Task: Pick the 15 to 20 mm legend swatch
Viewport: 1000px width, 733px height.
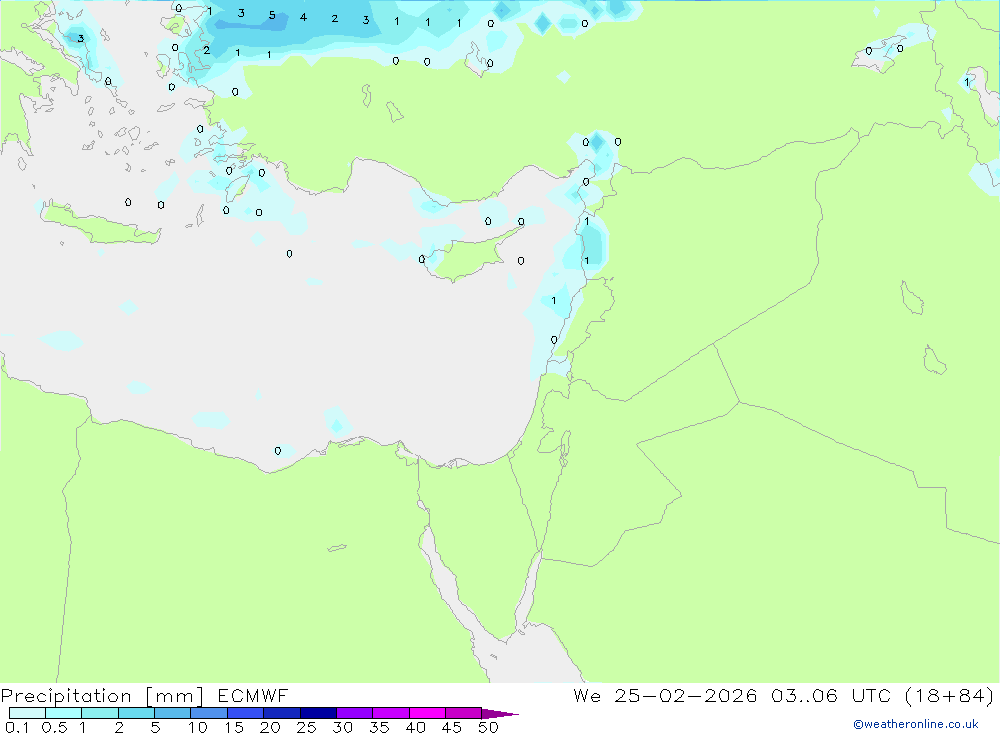Action: point(246,713)
